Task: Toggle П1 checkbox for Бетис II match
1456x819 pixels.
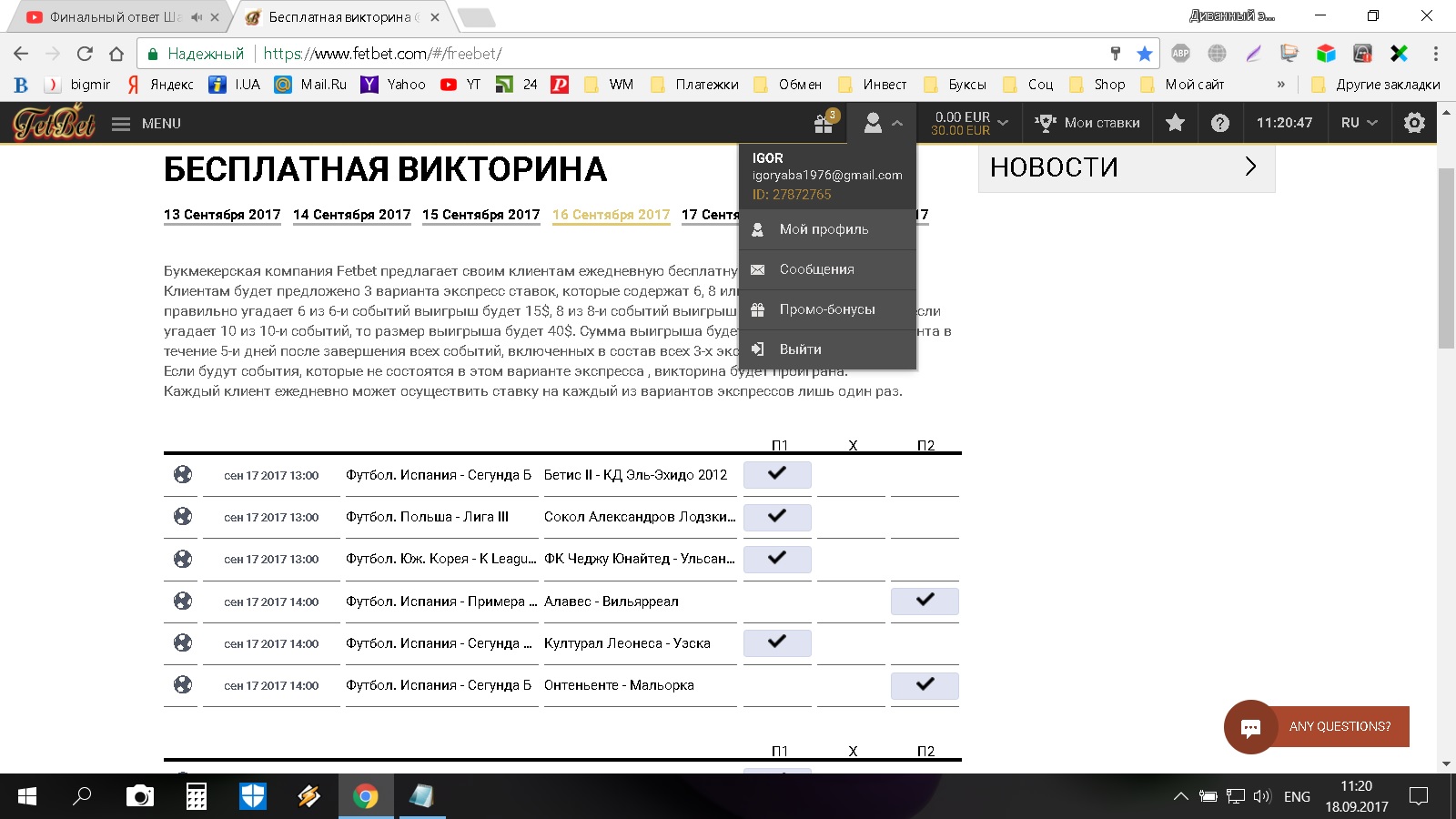Action: coord(776,474)
